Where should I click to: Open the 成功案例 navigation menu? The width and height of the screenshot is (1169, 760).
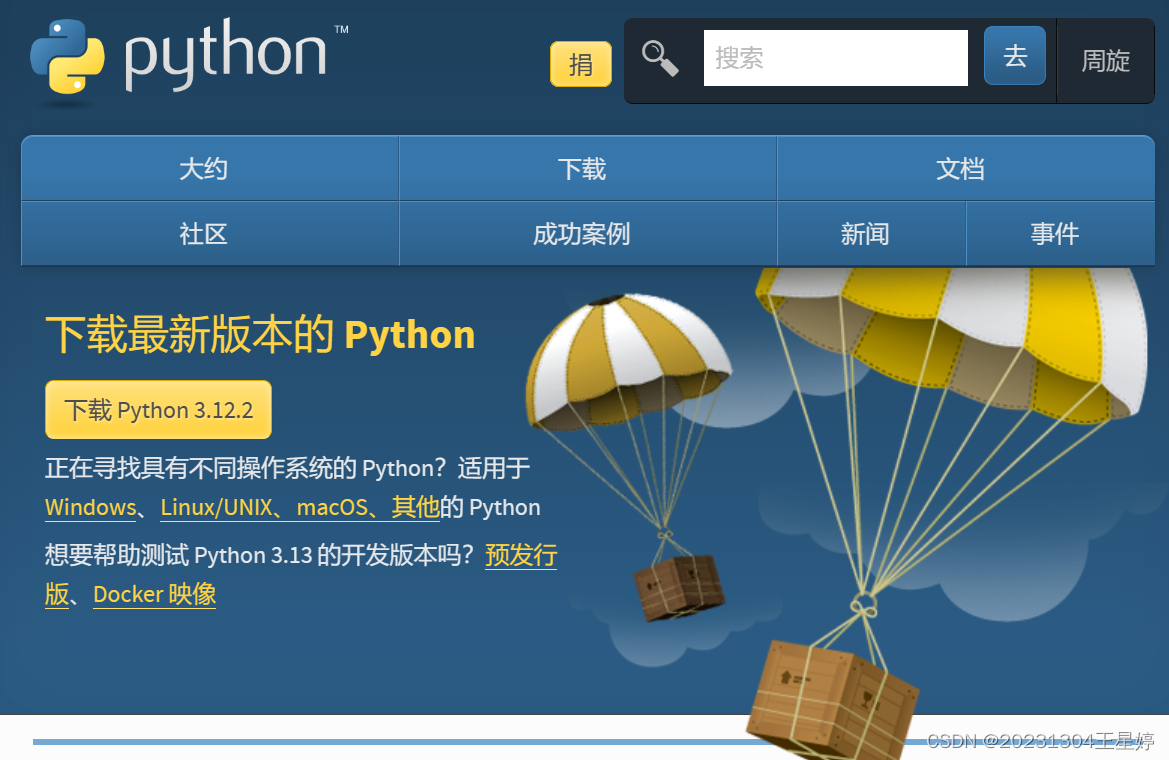(x=587, y=233)
